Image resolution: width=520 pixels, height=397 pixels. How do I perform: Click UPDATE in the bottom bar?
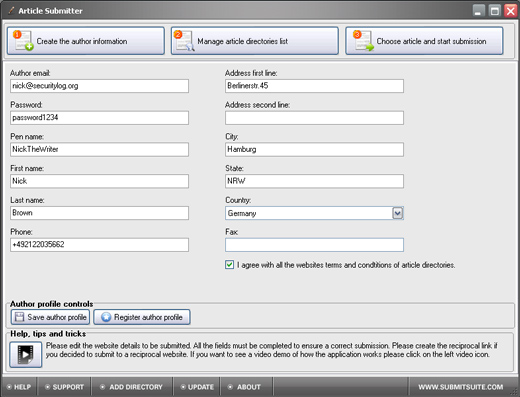(197, 387)
